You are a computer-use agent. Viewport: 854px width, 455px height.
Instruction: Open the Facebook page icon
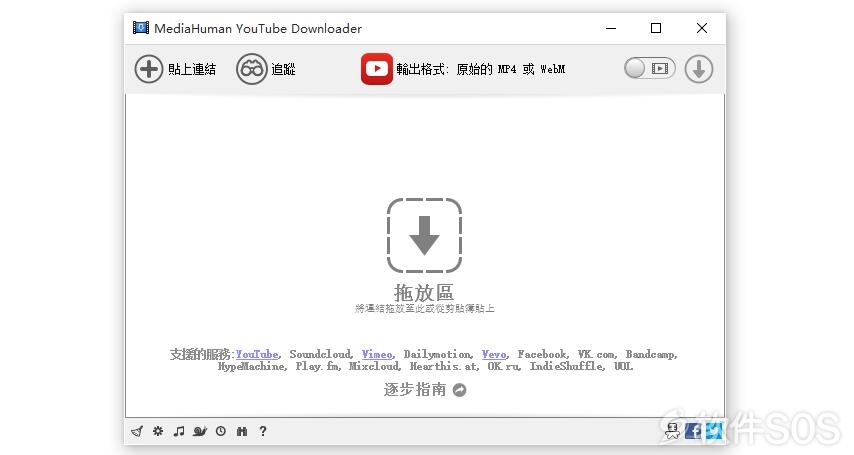693,431
